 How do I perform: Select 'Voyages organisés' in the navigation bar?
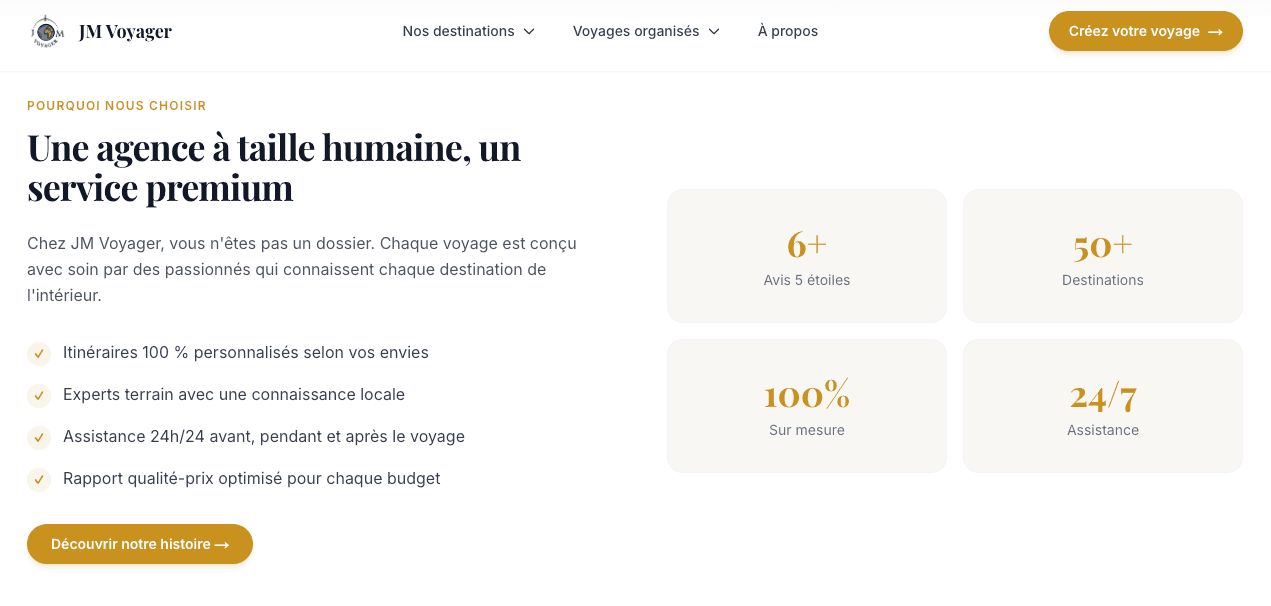click(x=636, y=31)
